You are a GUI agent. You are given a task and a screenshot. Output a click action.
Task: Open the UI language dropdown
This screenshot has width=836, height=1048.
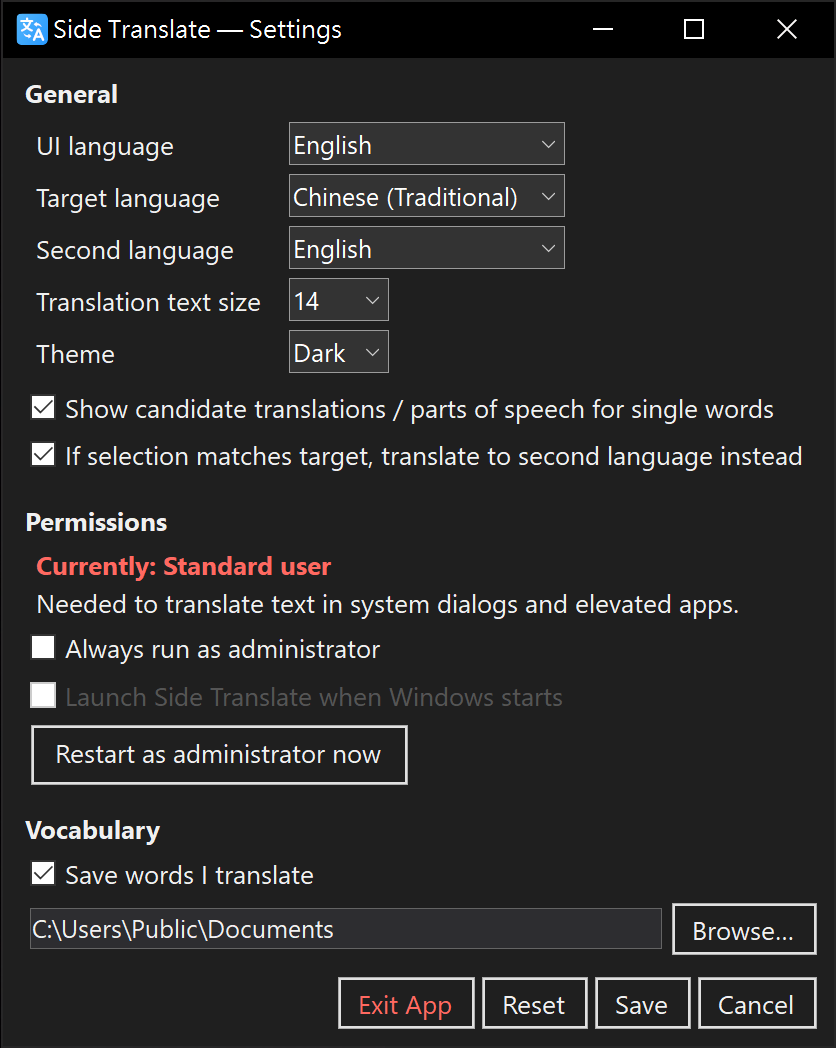(x=426, y=144)
